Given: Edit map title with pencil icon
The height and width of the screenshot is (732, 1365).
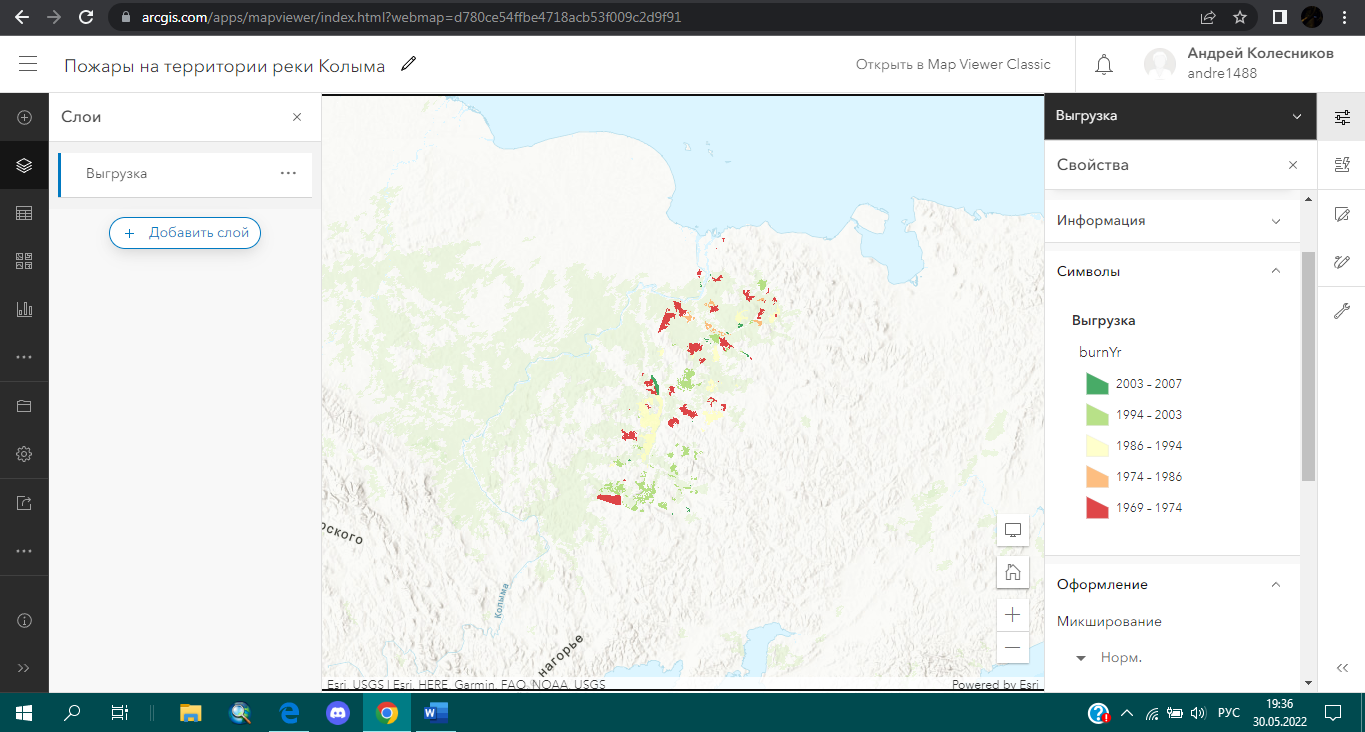Looking at the screenshot, I should [408, 65].
